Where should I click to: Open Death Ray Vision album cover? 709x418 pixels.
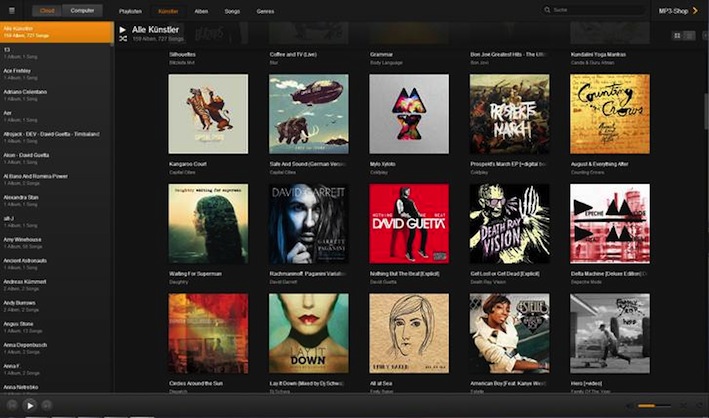(510, 223)
